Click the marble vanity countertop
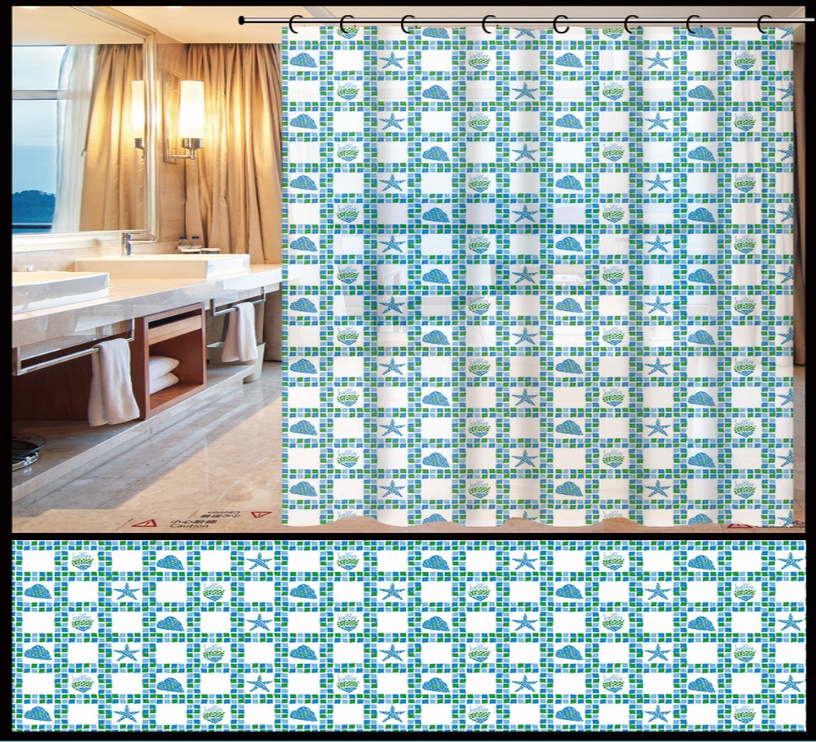 (150, 295)
